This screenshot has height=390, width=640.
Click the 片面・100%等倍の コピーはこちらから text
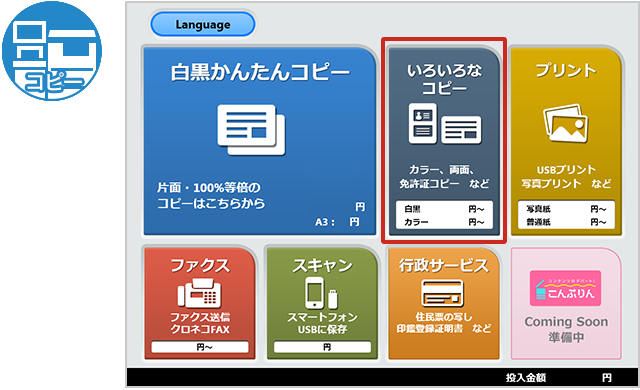[211, 195]
